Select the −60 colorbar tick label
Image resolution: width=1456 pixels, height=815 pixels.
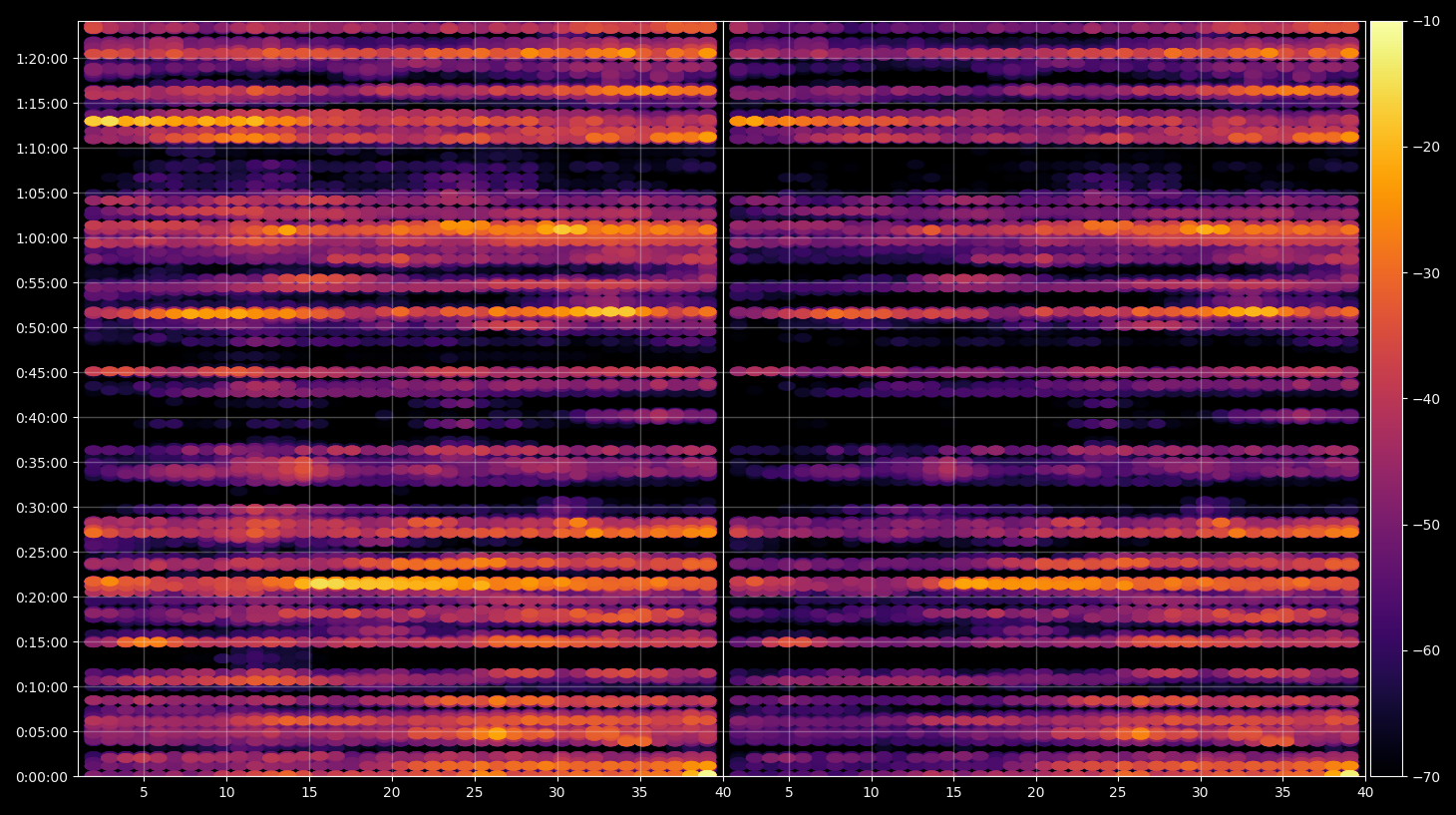(x=1426, y=650)
